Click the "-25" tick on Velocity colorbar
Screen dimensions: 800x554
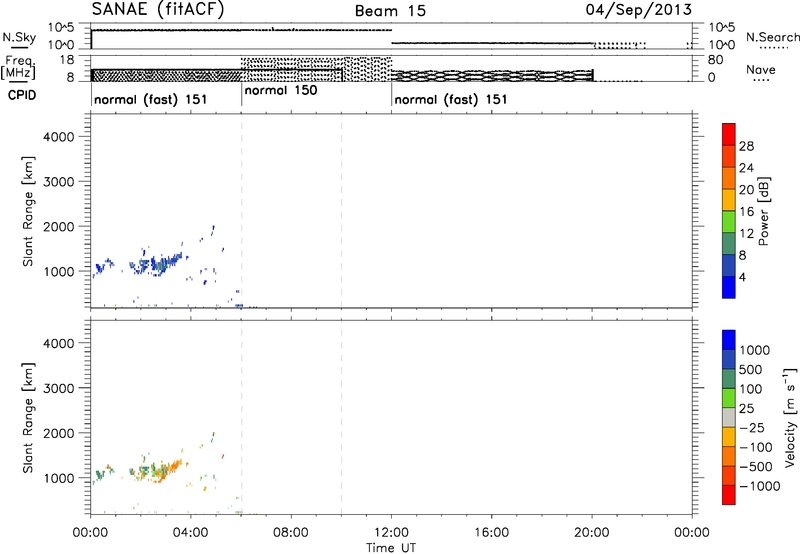(752, 428)
